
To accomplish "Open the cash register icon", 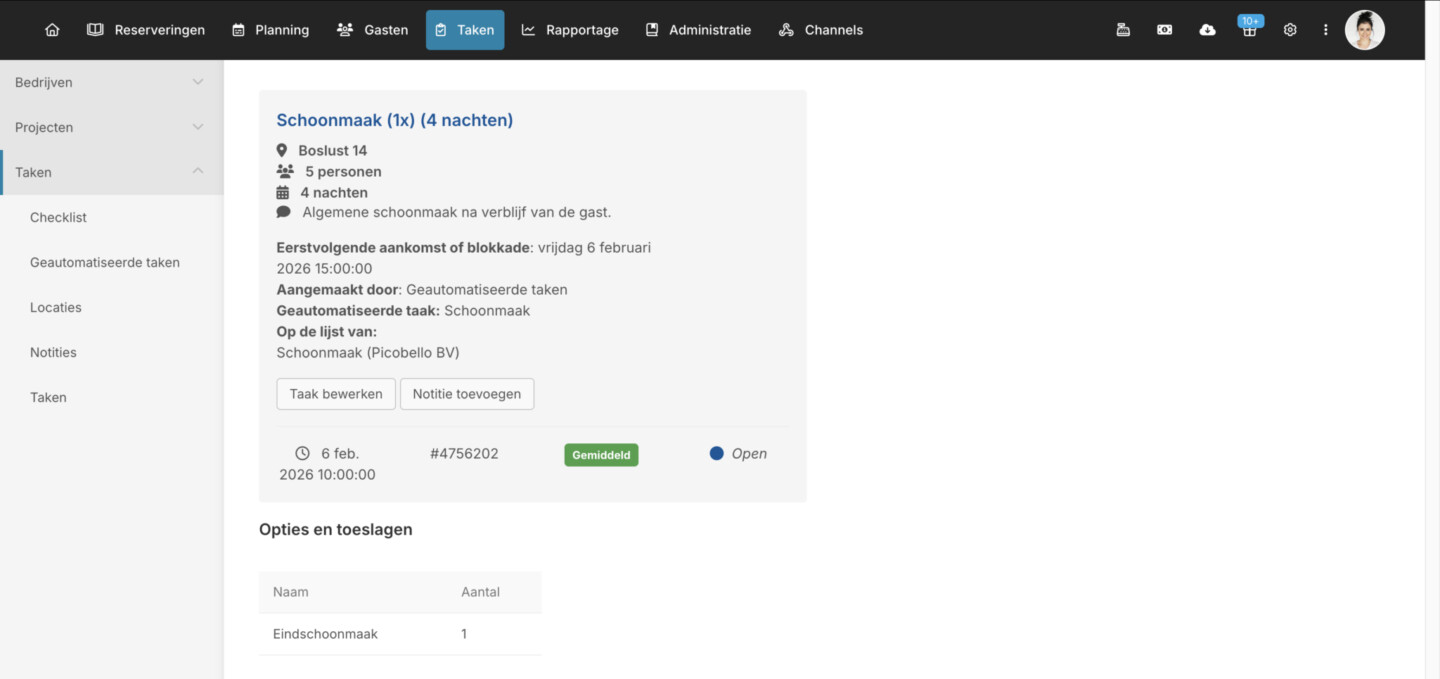I will [1123, 30].
